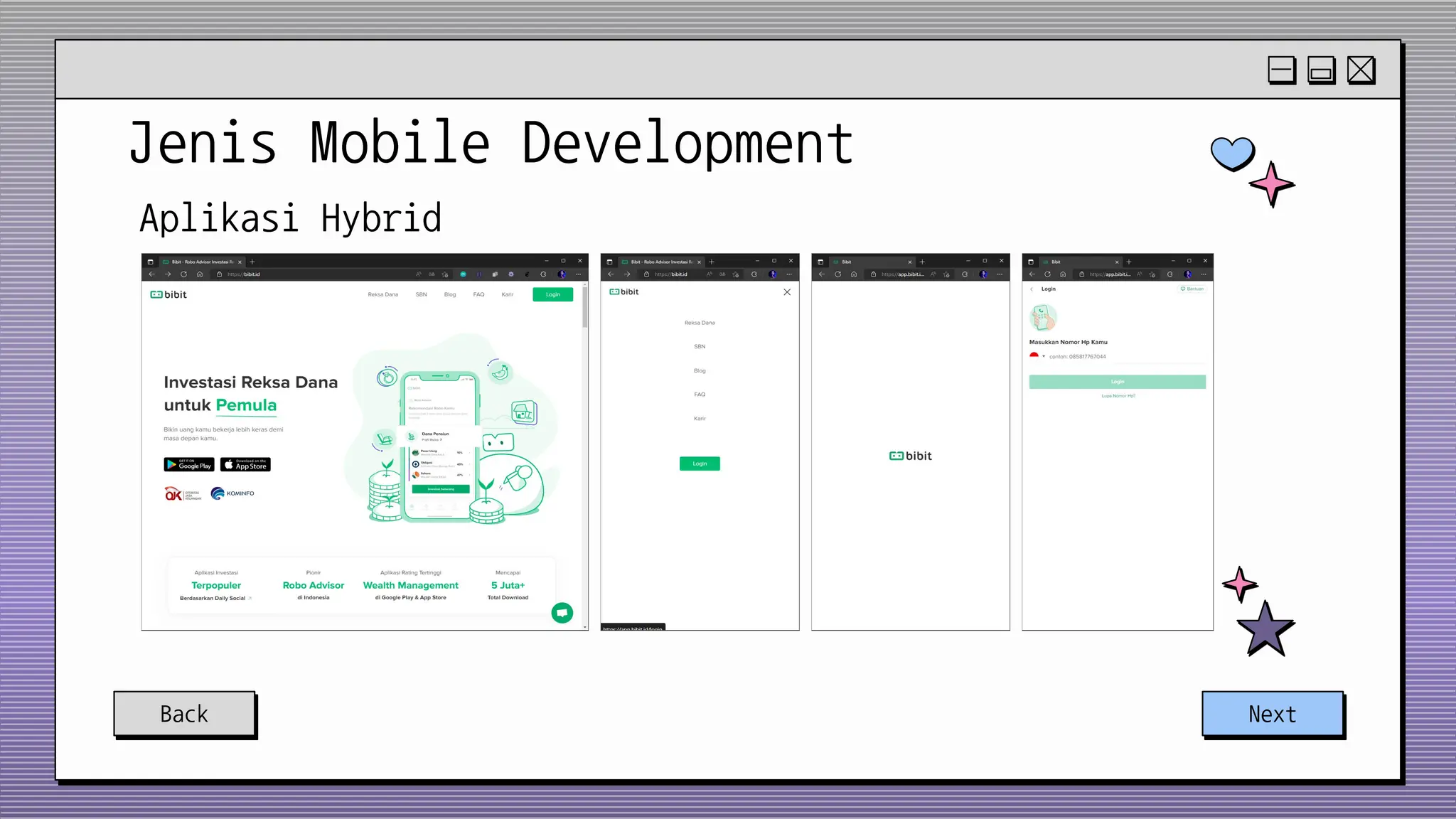Click the home icon in the login-page browser toolbar
This screenshot has height=819, width=1456.
[x=1063, y=274]
